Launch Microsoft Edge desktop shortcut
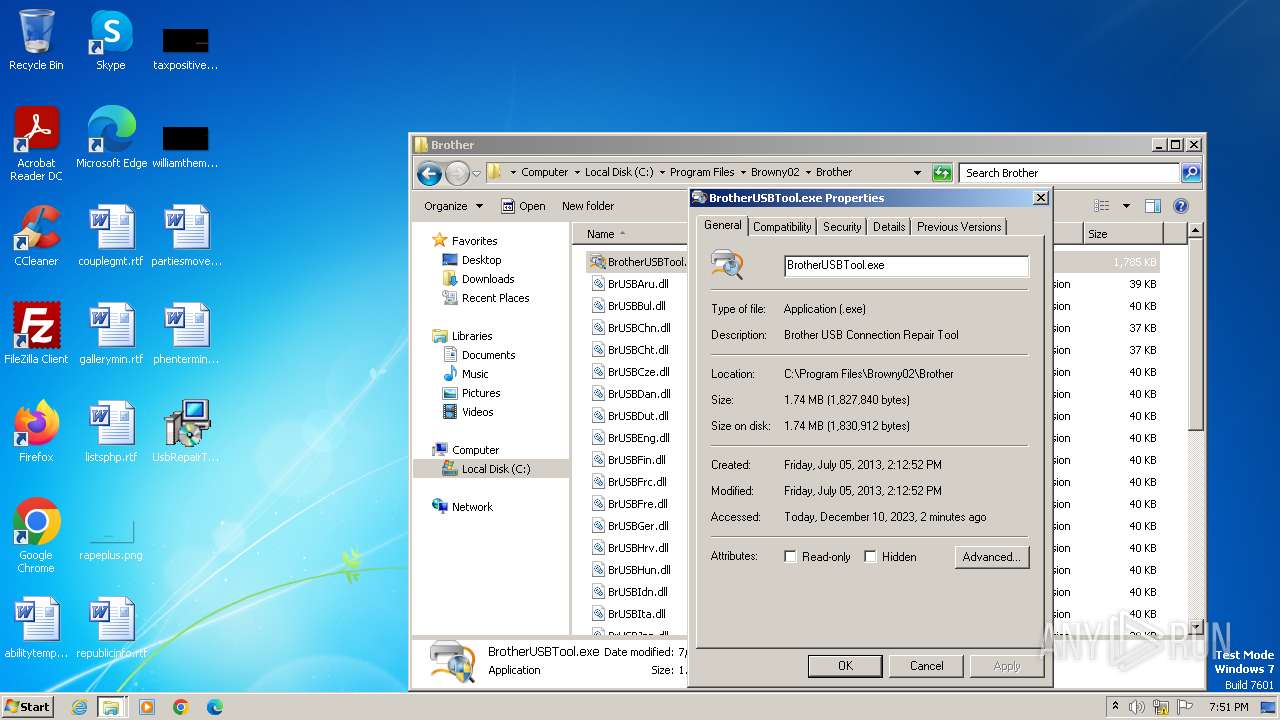The height and width of the screenshot is (720, 1280). pyautogui.click(x=111, y=138)
